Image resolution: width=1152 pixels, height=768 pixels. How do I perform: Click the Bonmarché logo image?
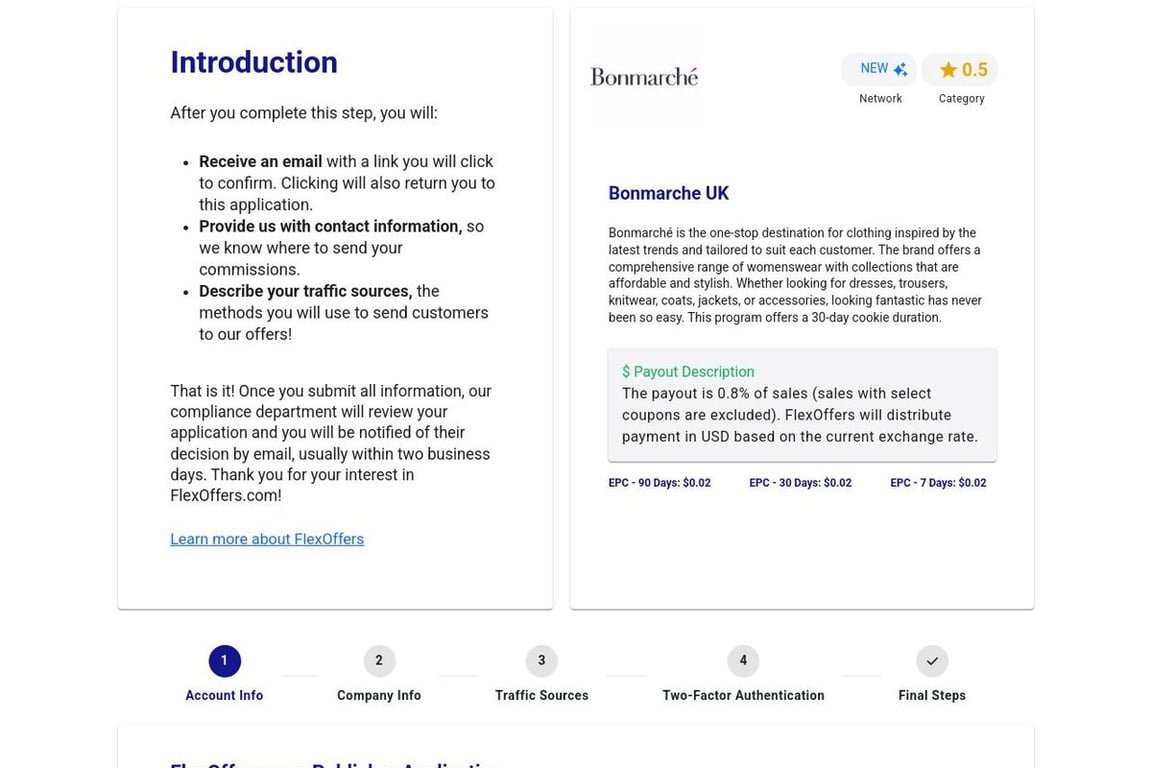tap(644, 76)
